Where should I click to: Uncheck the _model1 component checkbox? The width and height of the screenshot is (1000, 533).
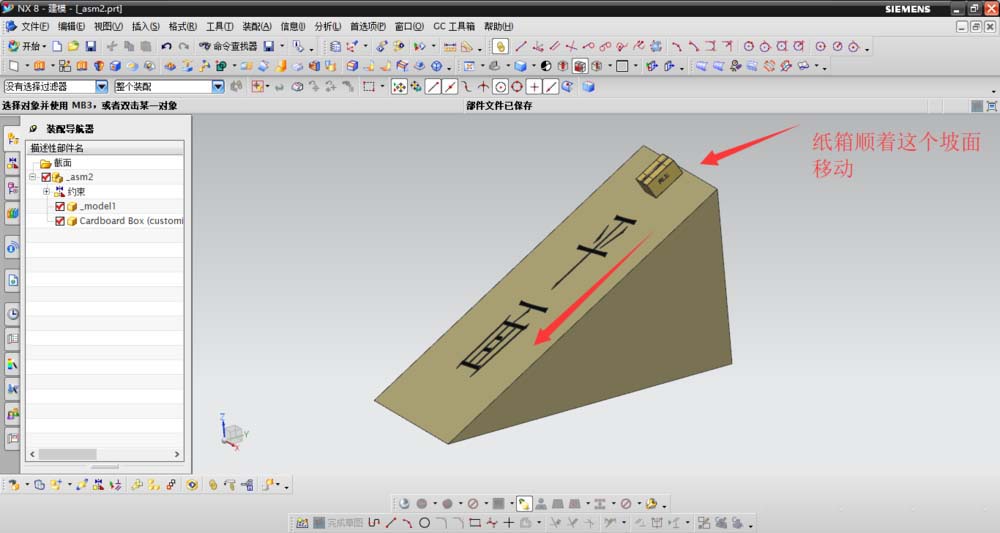coord(60,207)
